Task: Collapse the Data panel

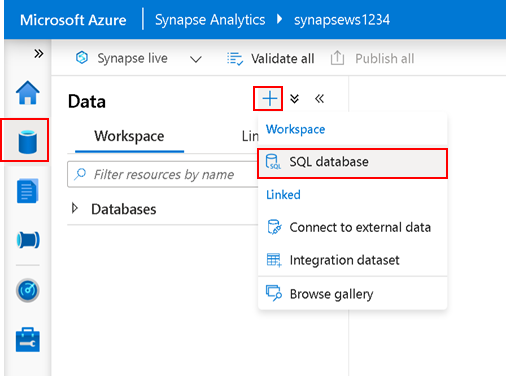Action: [x=319, y=99]
